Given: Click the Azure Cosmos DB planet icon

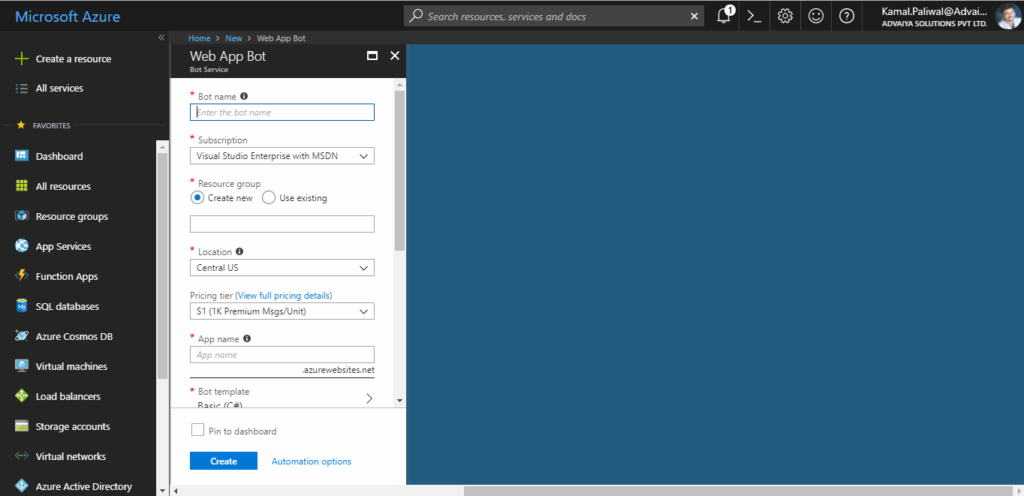Looking at the screenshot, I should [x=22, y=336].
